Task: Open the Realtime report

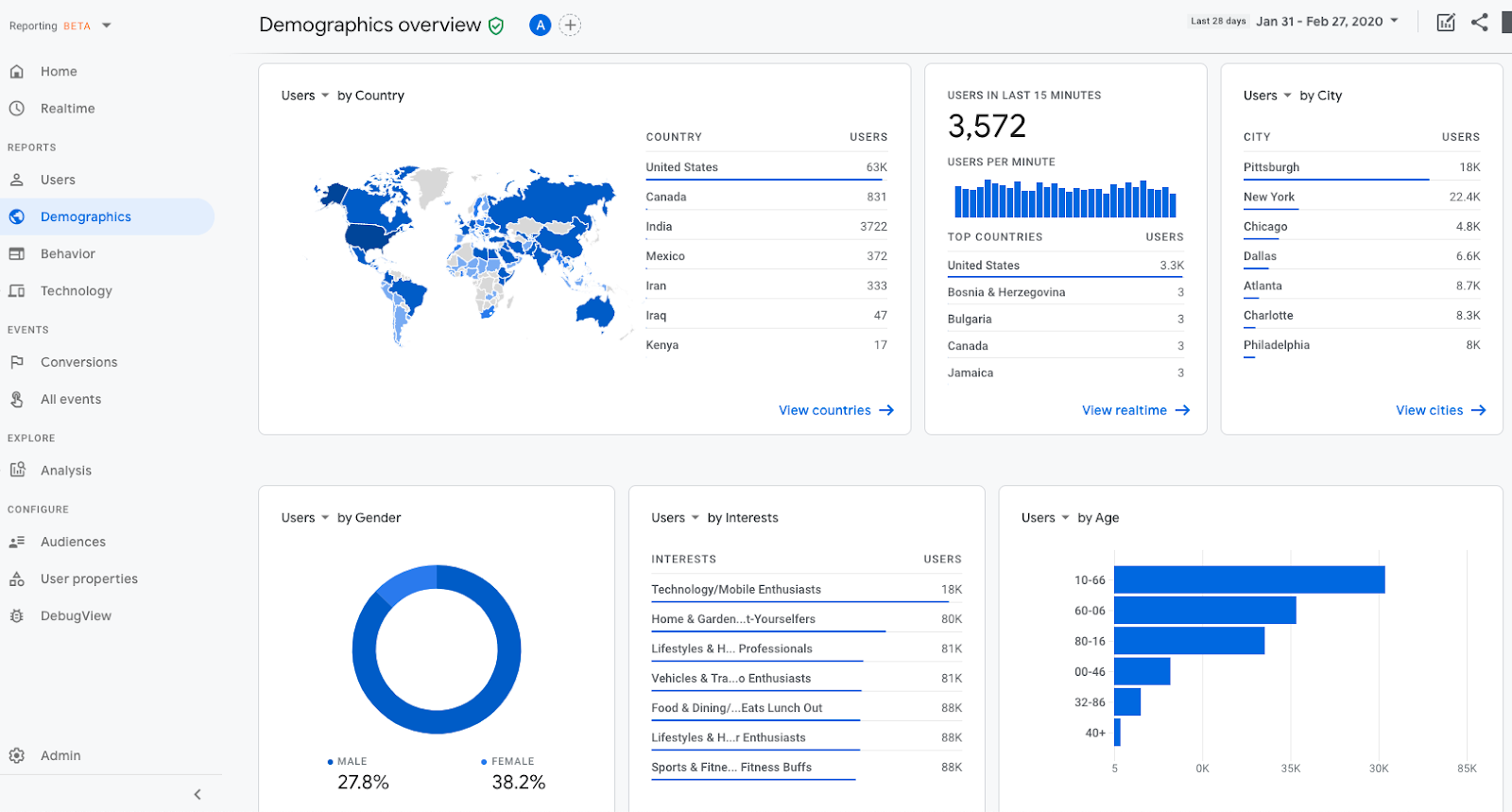Action: pos(68,109)
